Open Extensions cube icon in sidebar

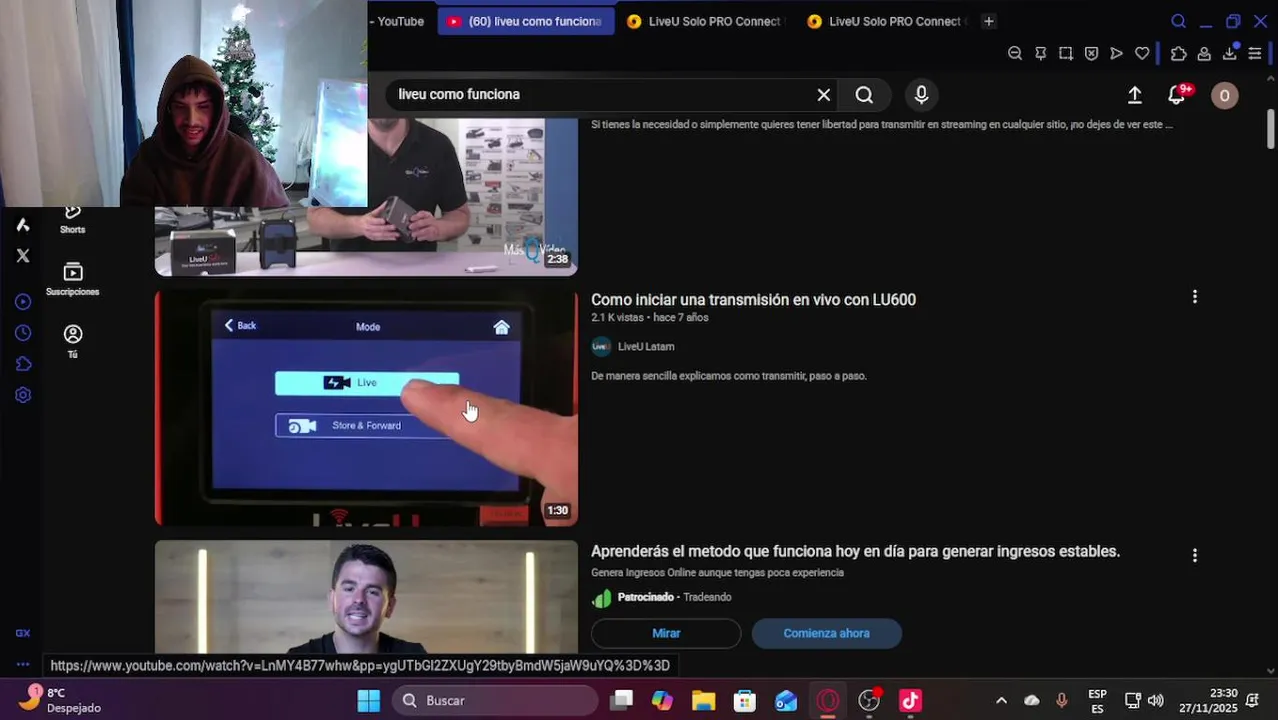[x=23, y=364]
